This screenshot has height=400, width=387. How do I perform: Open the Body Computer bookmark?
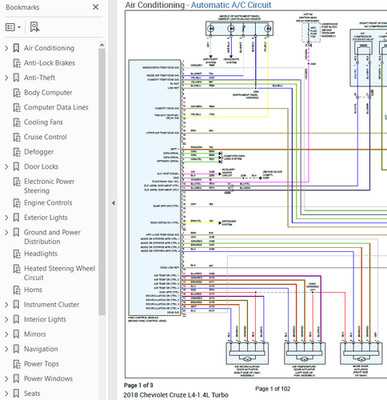[48, 93]
